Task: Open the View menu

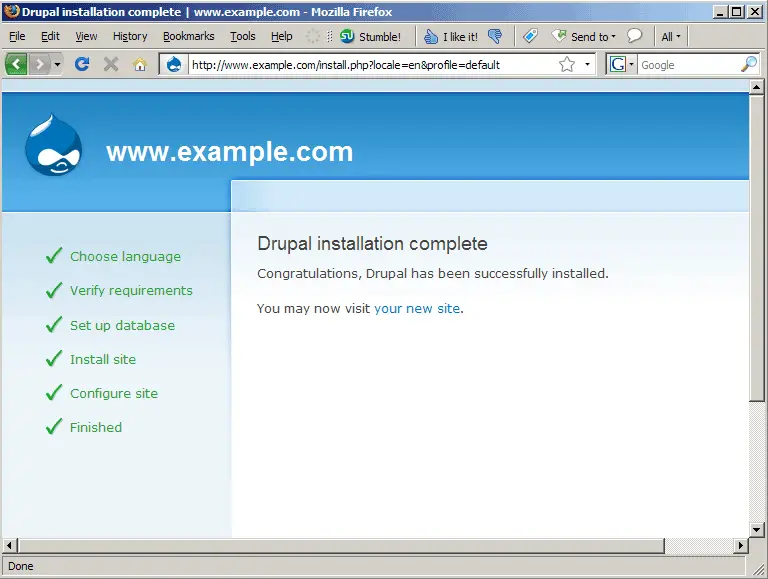Action: pos(86,36)
